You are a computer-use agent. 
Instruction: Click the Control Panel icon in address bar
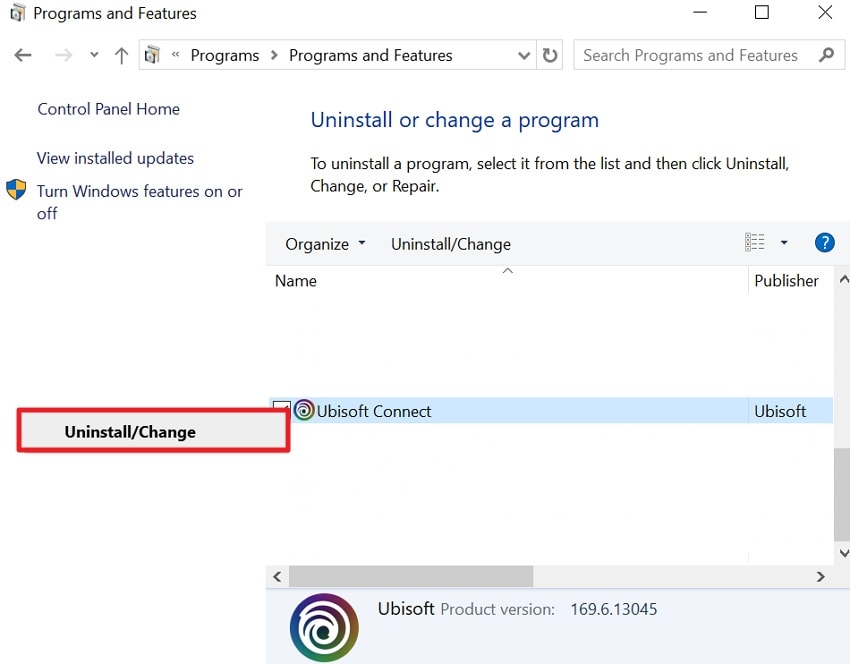pos(153,55)
